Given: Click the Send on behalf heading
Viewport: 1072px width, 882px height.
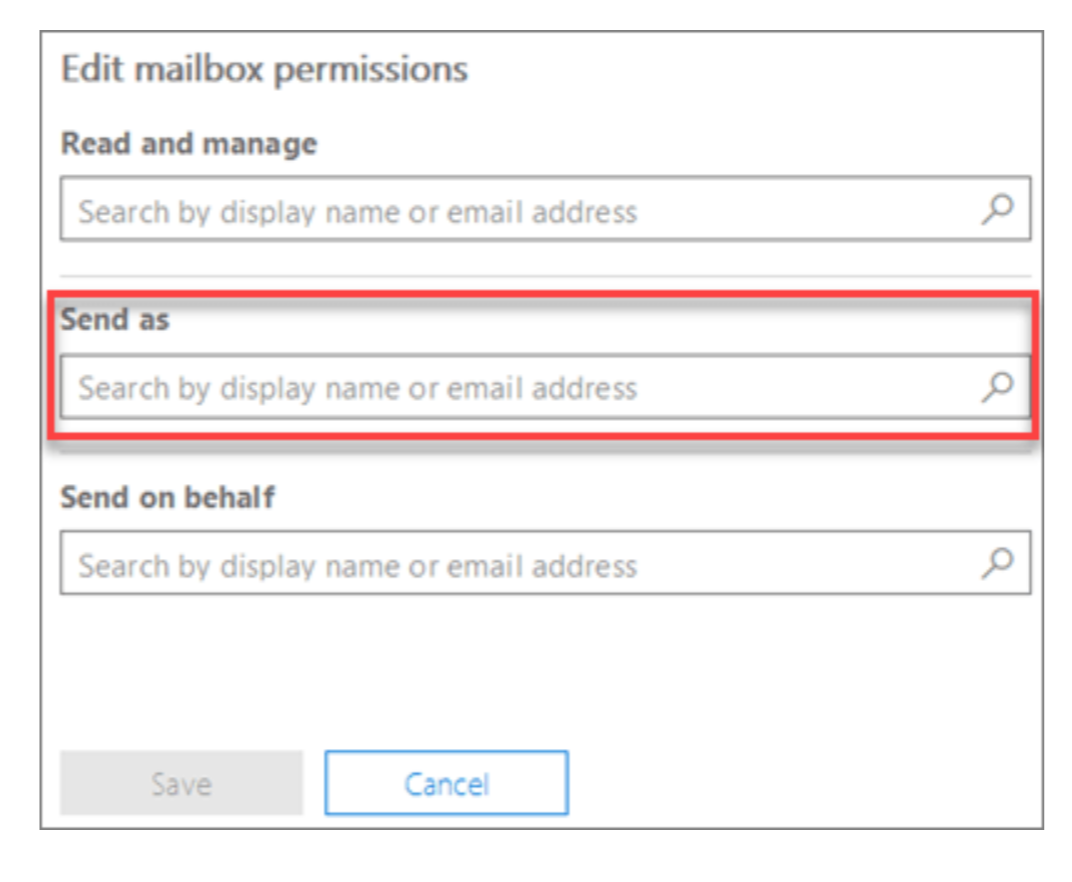Looking at the screenshot, I should coord(168,497).
